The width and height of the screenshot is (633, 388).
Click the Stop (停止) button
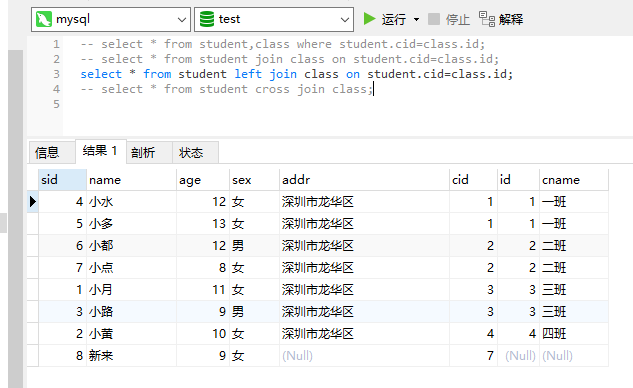(x=449, y=19)
